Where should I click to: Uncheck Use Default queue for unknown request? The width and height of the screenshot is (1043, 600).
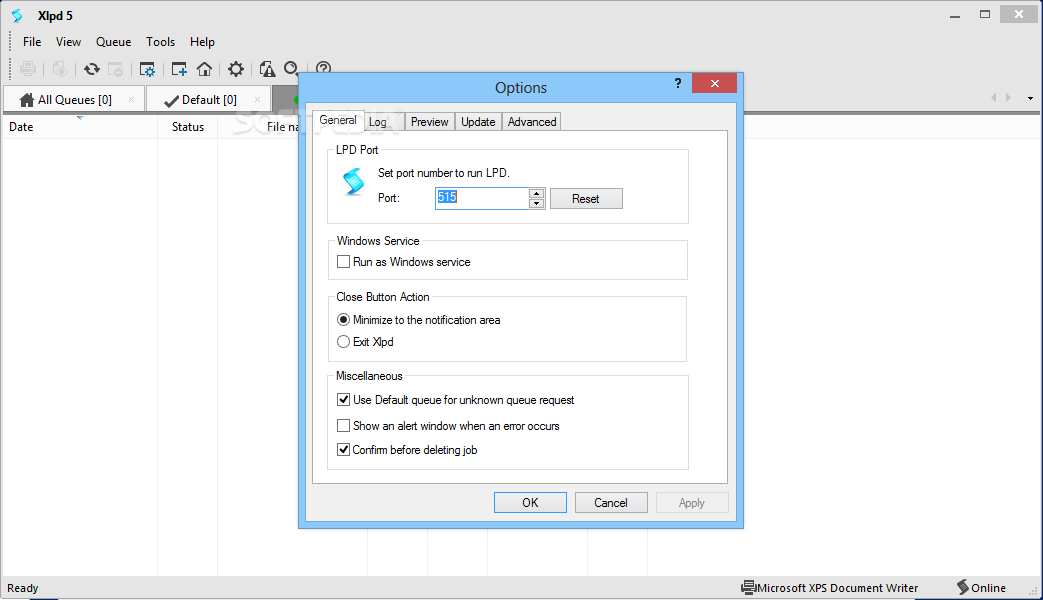[343, 400]
